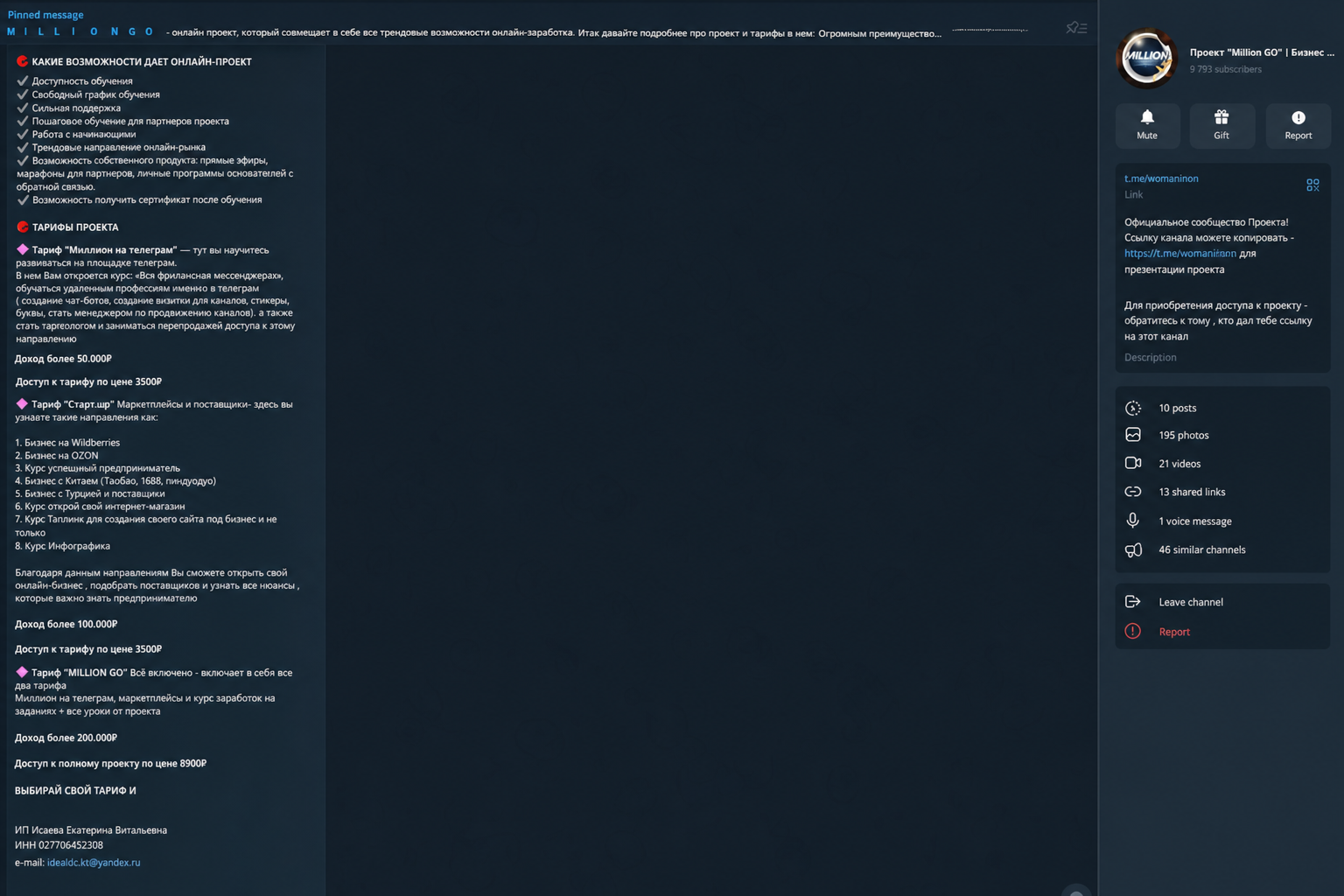1344x896 pixels.
Task: Click the Leave channel exit icon
Action: click(1133, 602)
